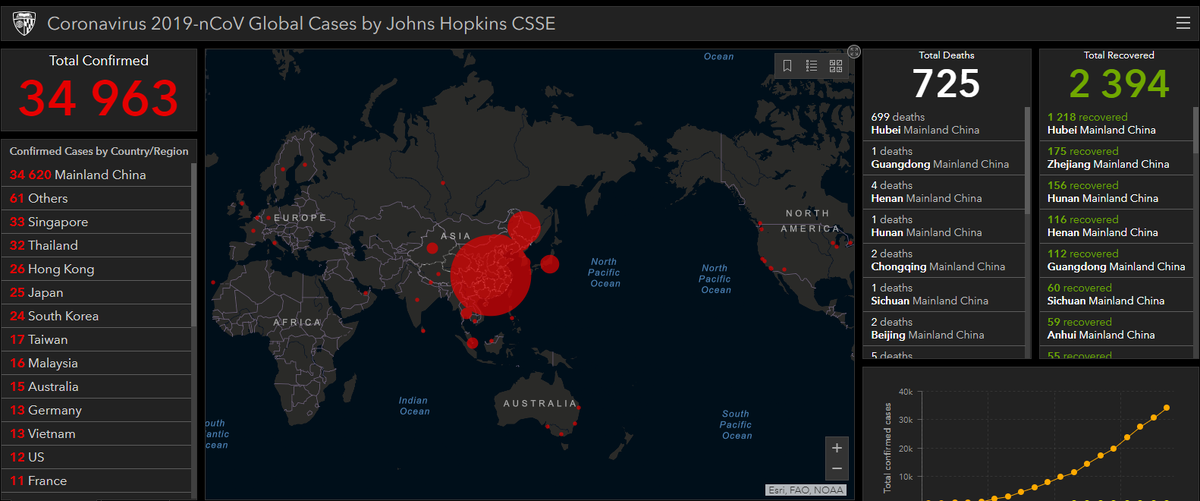Screen dimensions: 1200x501
Task: Select Malaysia in the country list
Action: point(96,363)
